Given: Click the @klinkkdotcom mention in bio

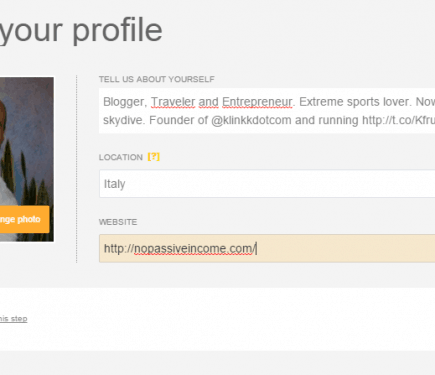Looking at the screenshot, I should pos(251,120).
